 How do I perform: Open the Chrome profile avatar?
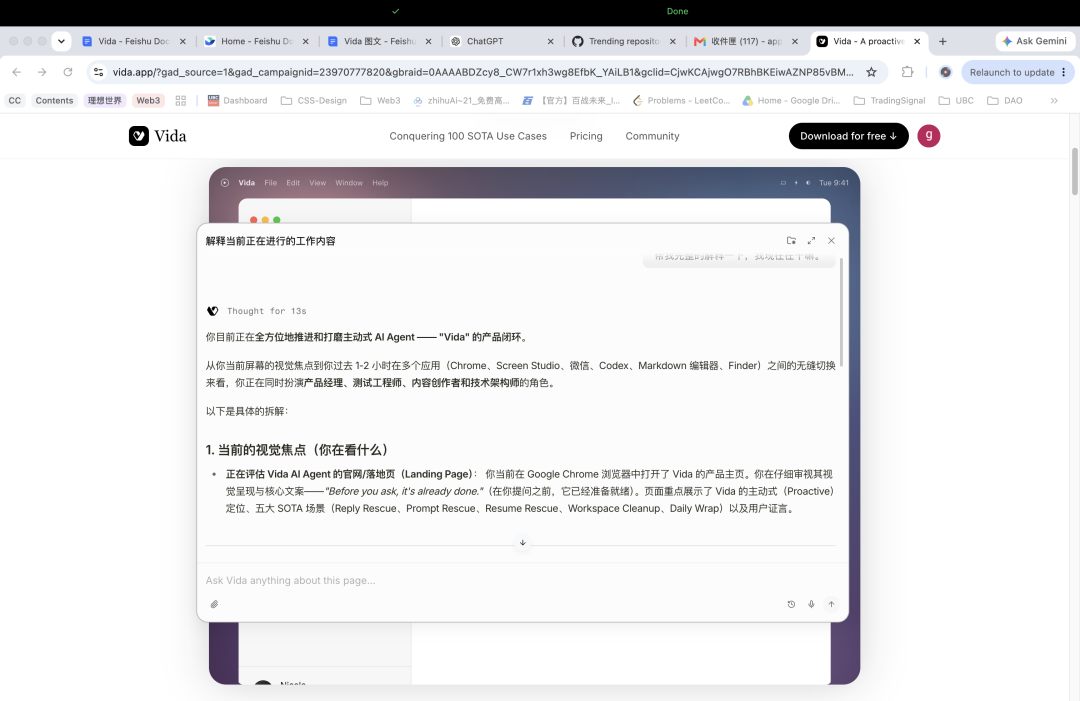946,72
